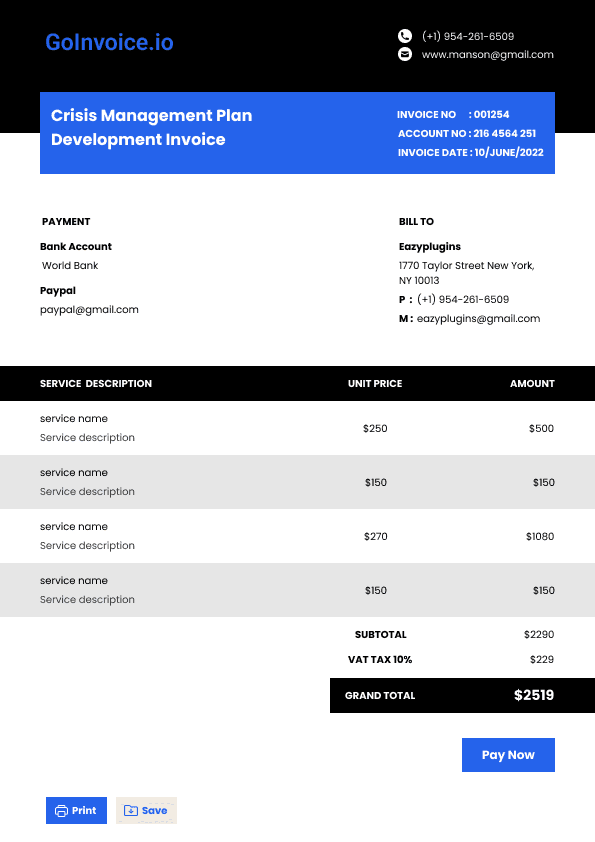Click the paypal@gmail.com address
The height and width of the screenshot is (842, 595).
pos(89,310)
